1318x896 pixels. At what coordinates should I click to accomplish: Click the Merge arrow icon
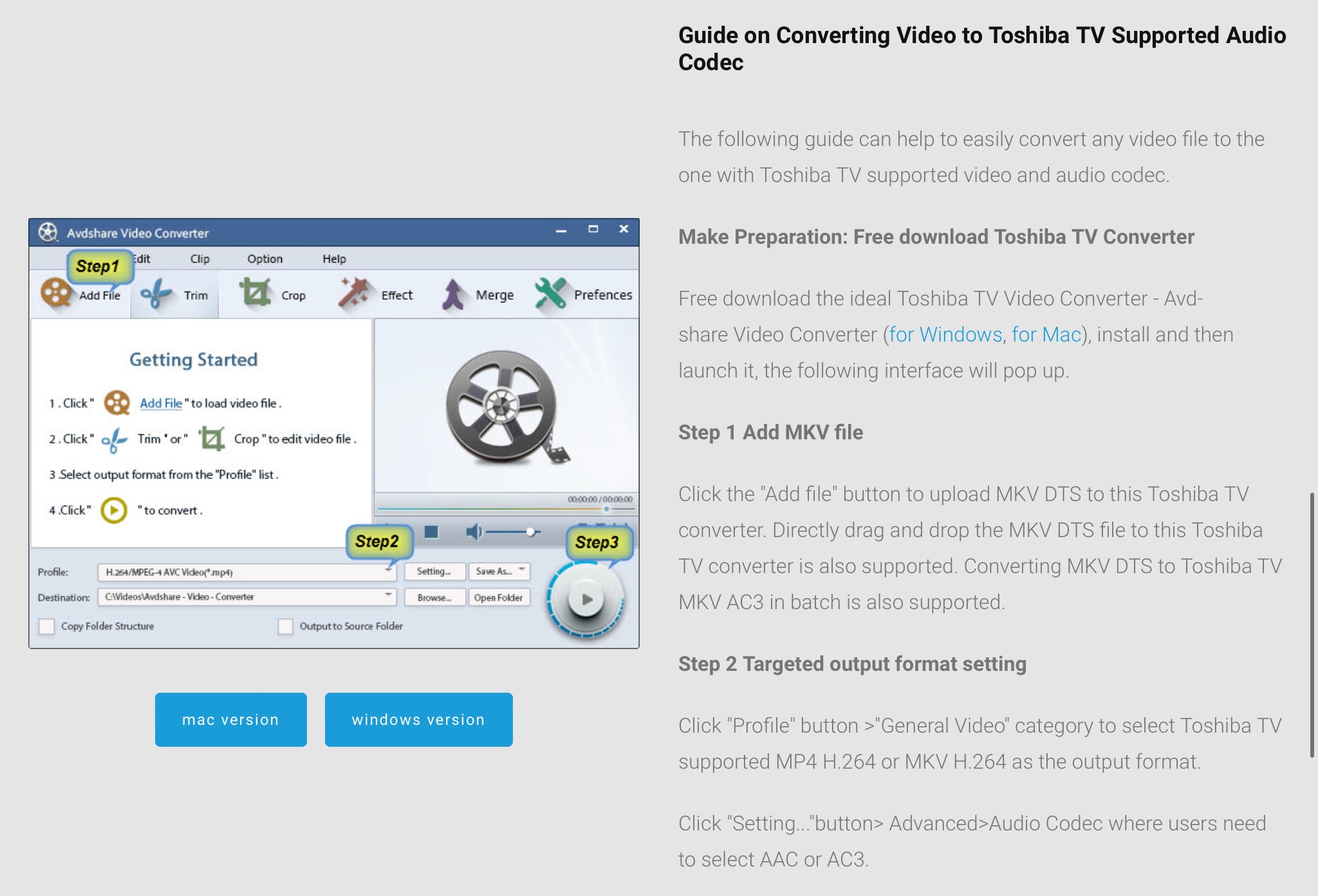(453, 295)
